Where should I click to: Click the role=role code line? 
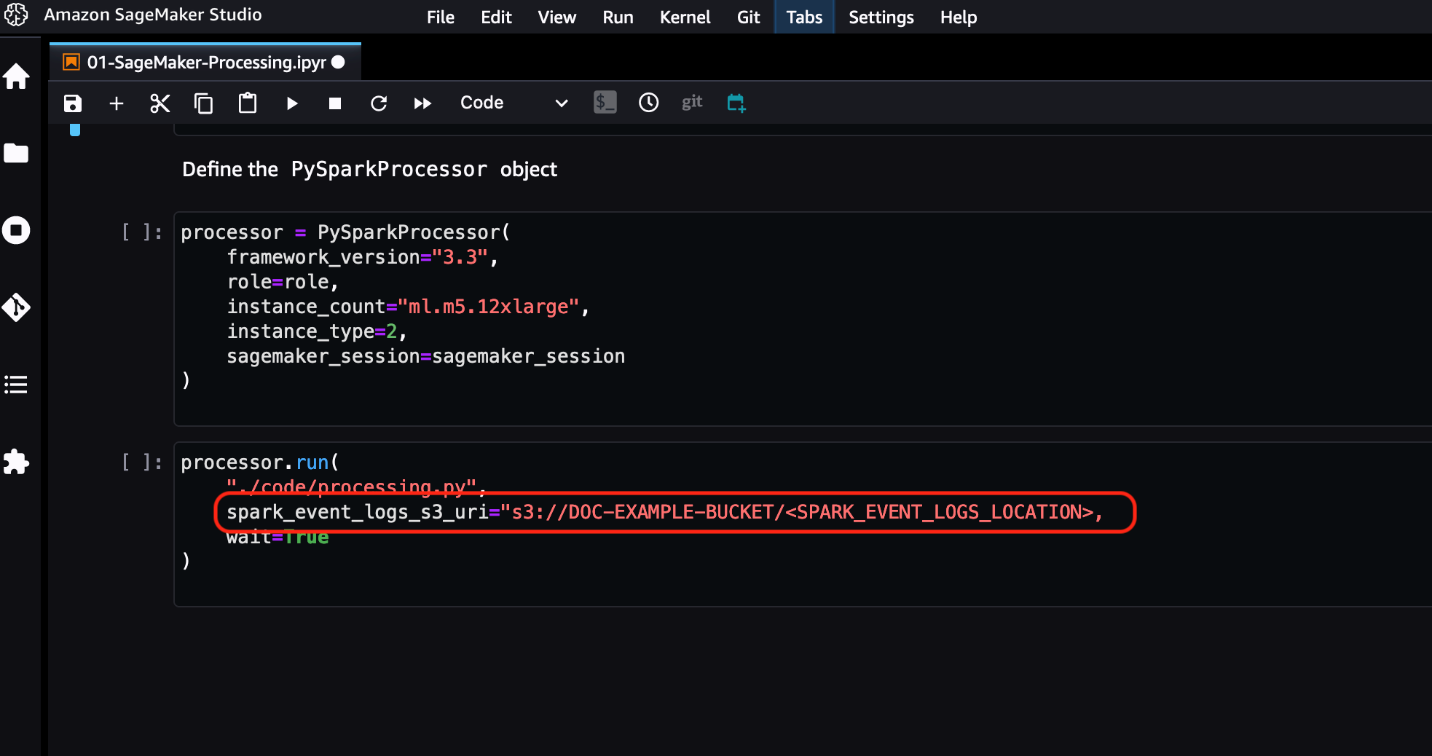[283, 282]
